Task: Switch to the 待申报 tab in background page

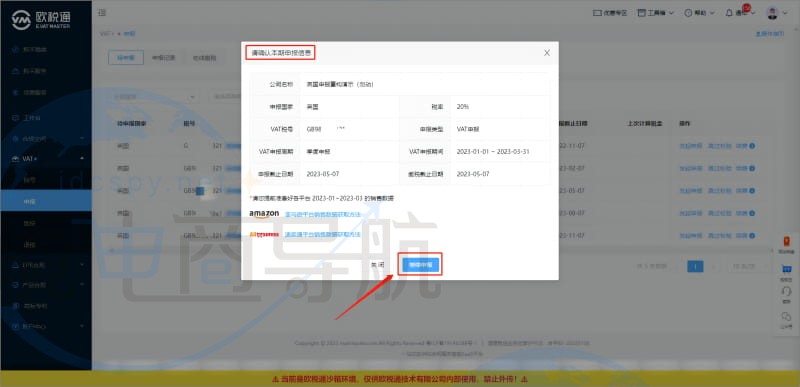Action: click(126, 58)
